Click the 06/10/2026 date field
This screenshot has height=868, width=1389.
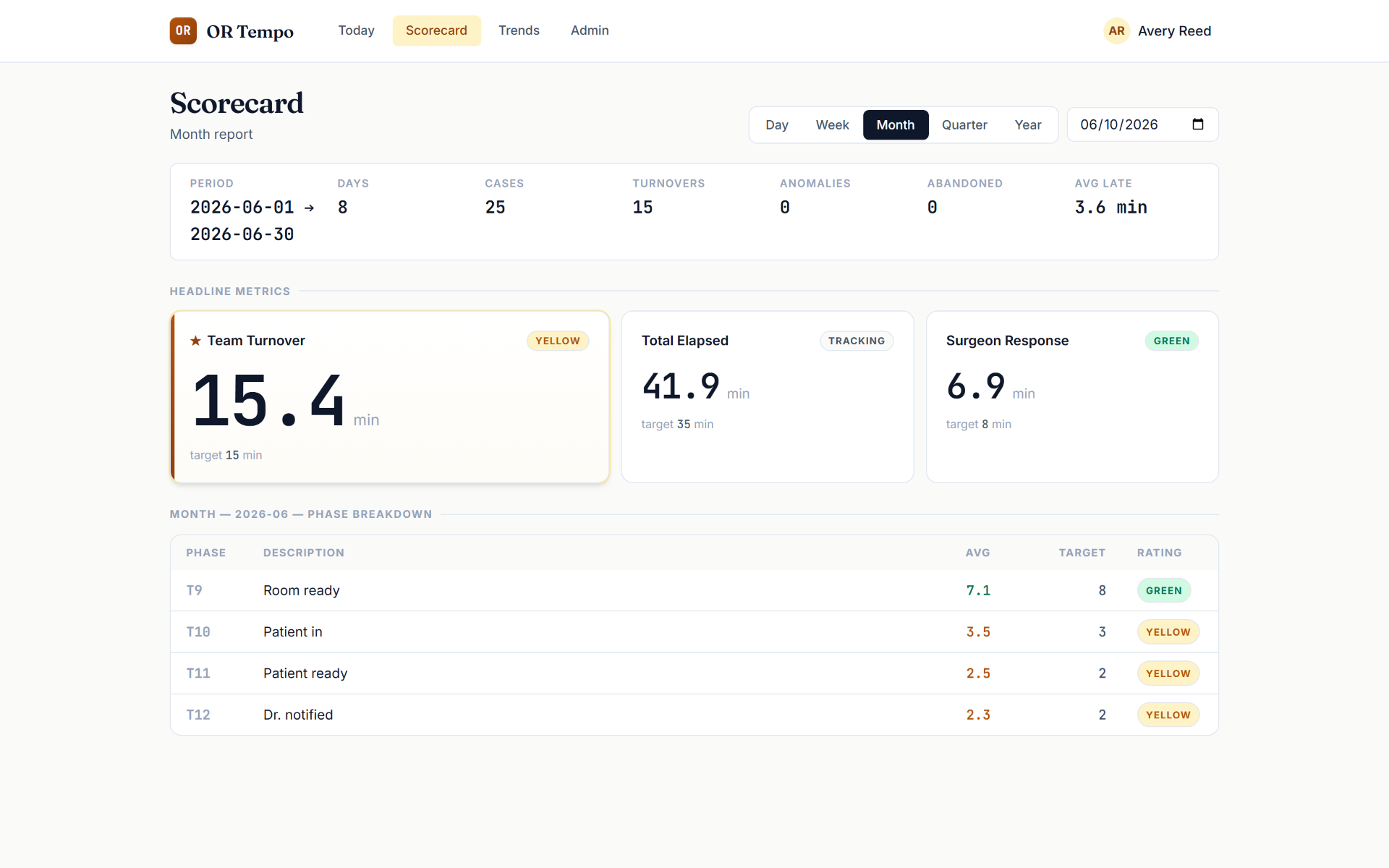pos(1142,124)
